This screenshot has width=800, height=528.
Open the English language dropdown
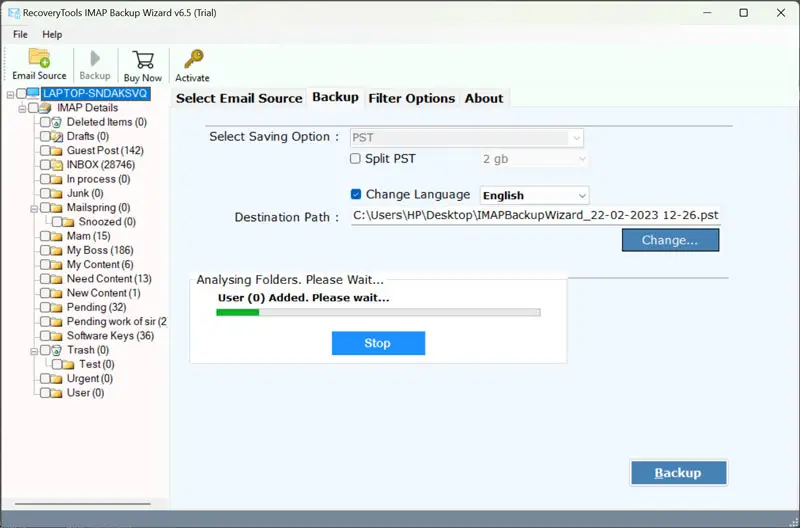tap(534, 195)
